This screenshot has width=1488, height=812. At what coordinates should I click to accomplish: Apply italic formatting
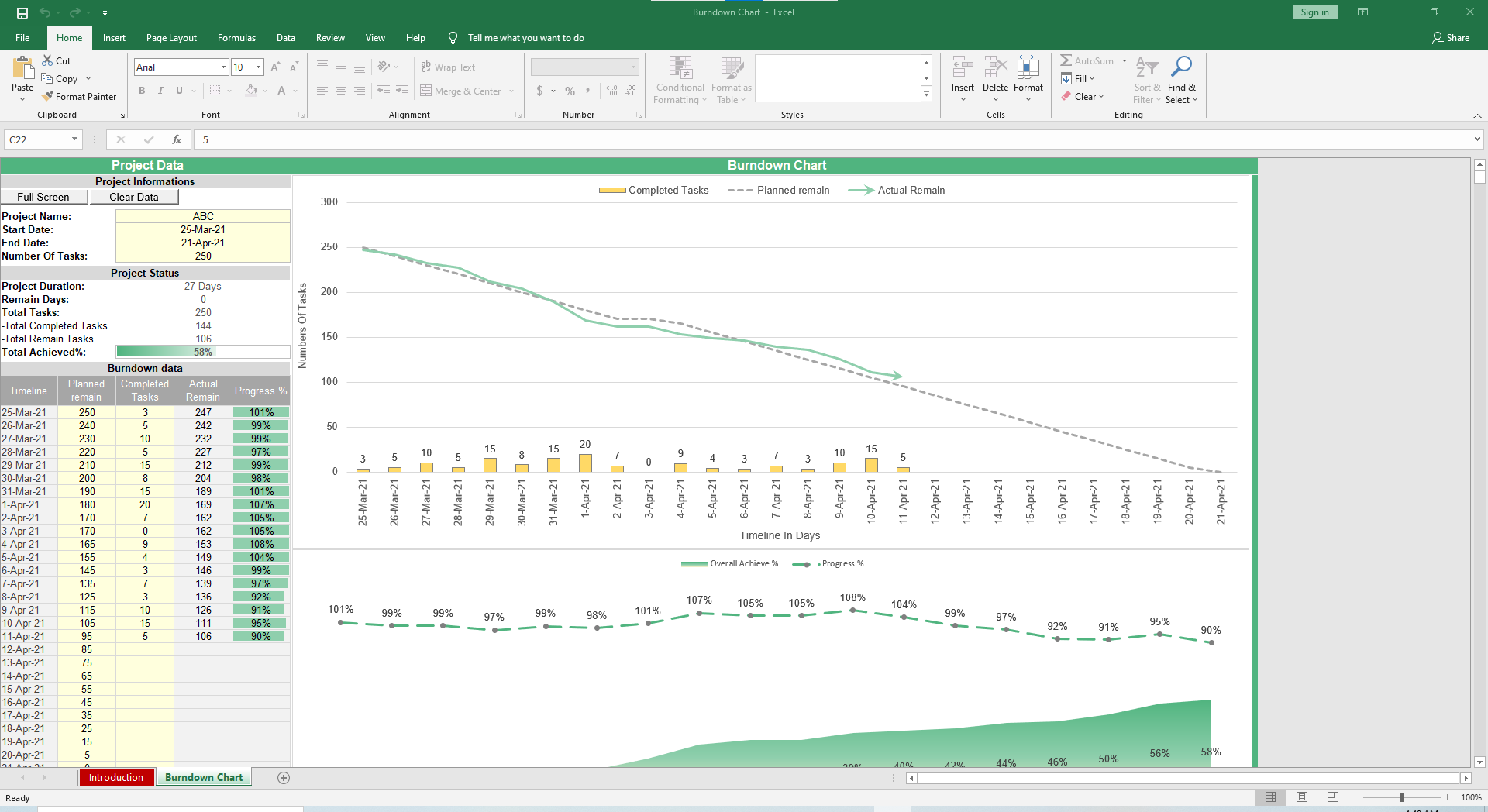pyautogui.click(x=160, y=91)
